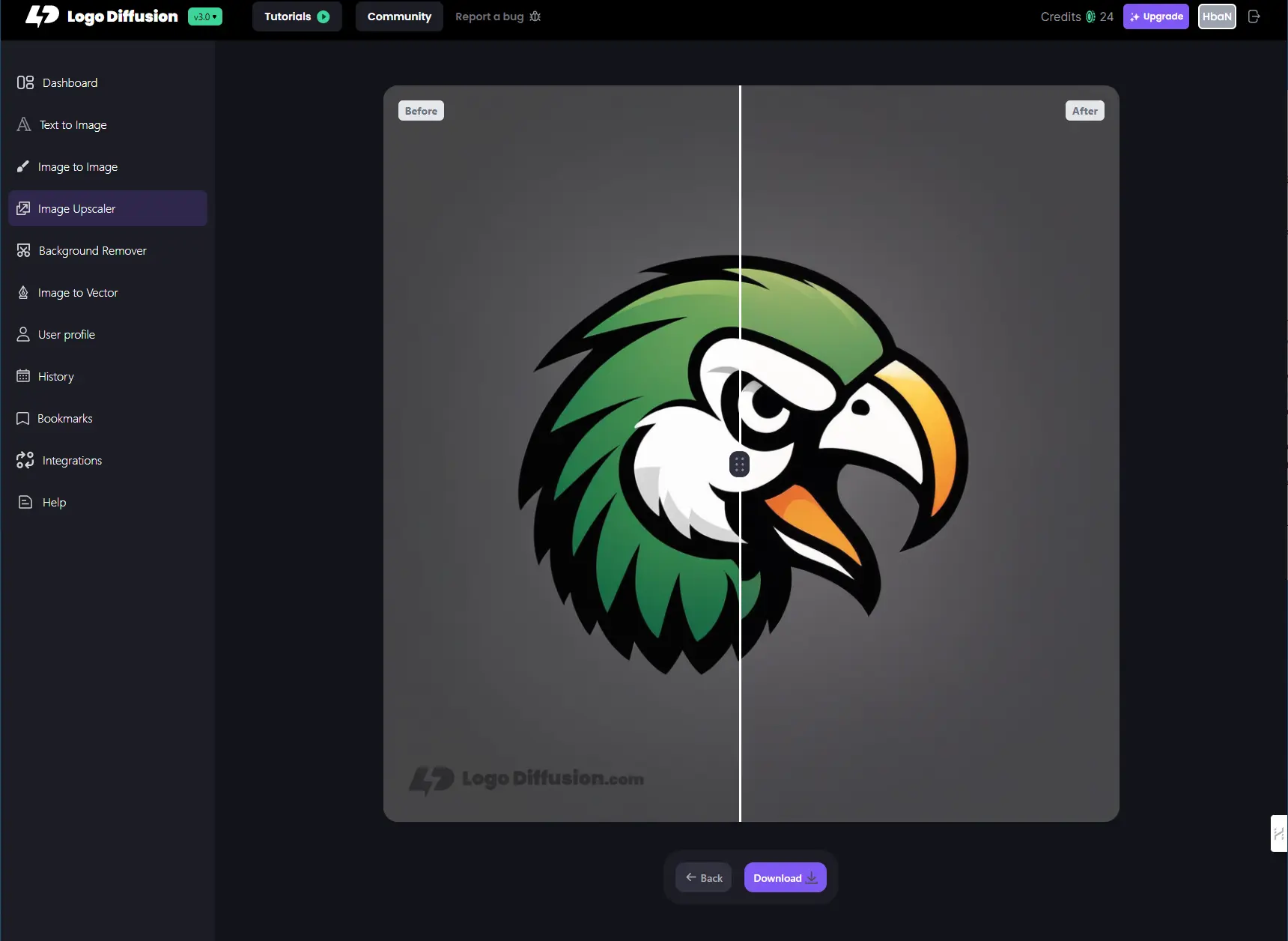Open Bookmarks from the sidebar
The height and width of the screenshot is (941, 1288).
(x=108, y=418)
